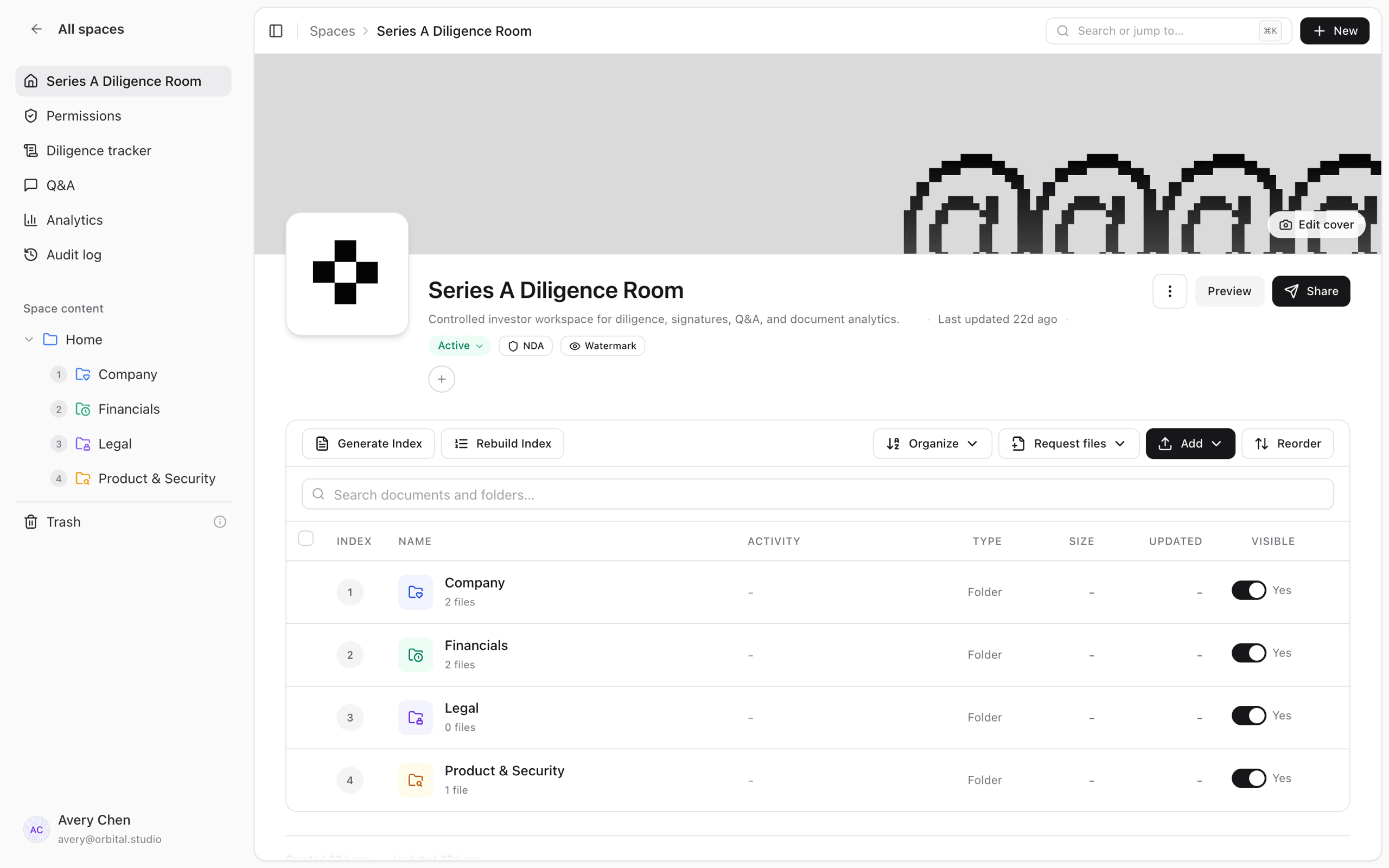This screenshot has height=868, width=1389.
Task: Click Edit cover button
Action: [x=1317, y=225]
